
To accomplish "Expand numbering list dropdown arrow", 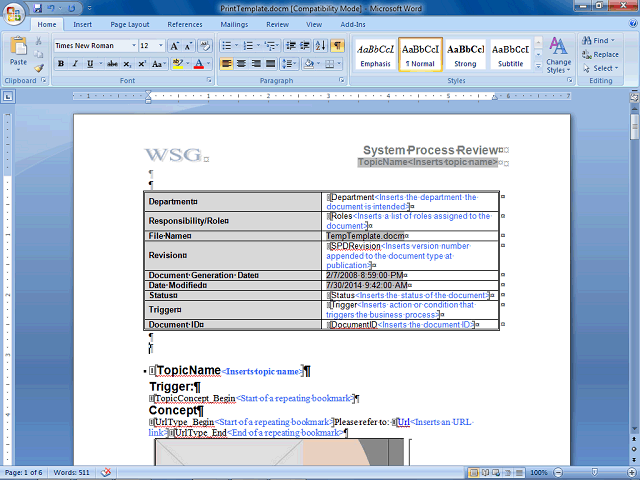I will coord(258,45).
